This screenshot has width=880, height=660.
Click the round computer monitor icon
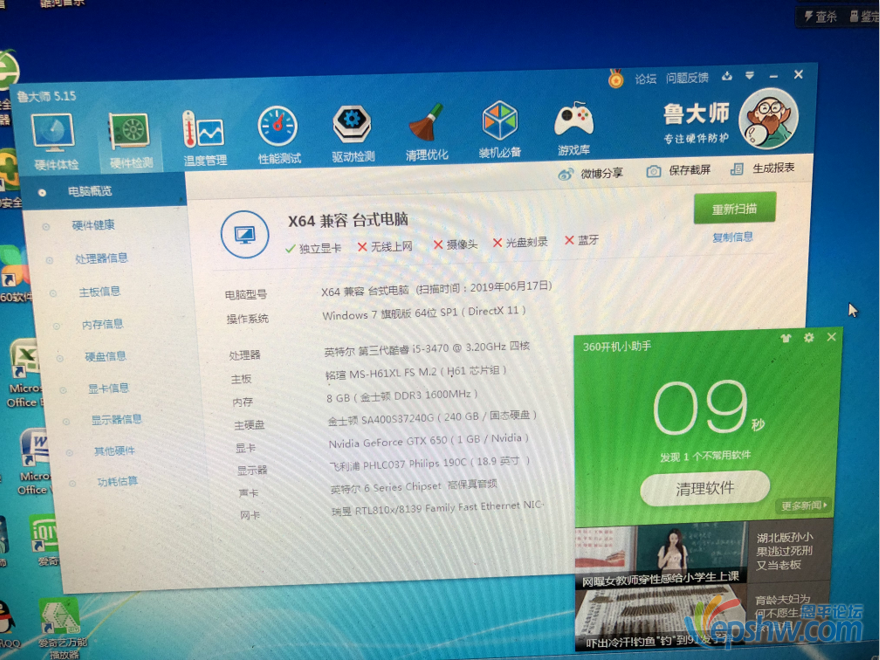coord(245,234)
